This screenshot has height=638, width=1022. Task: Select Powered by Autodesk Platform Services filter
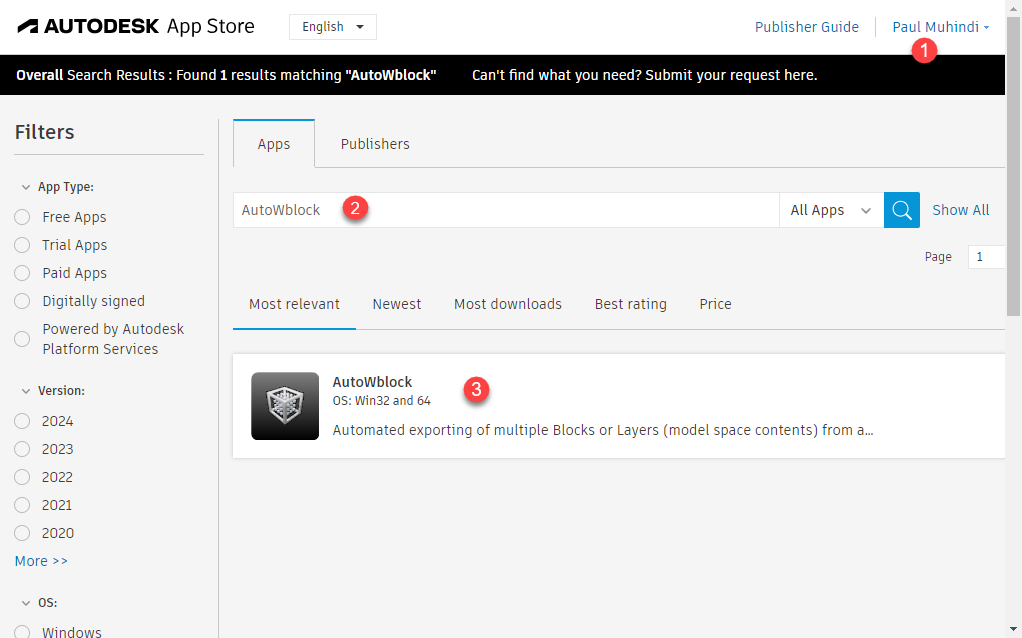(x=22, y=339)
